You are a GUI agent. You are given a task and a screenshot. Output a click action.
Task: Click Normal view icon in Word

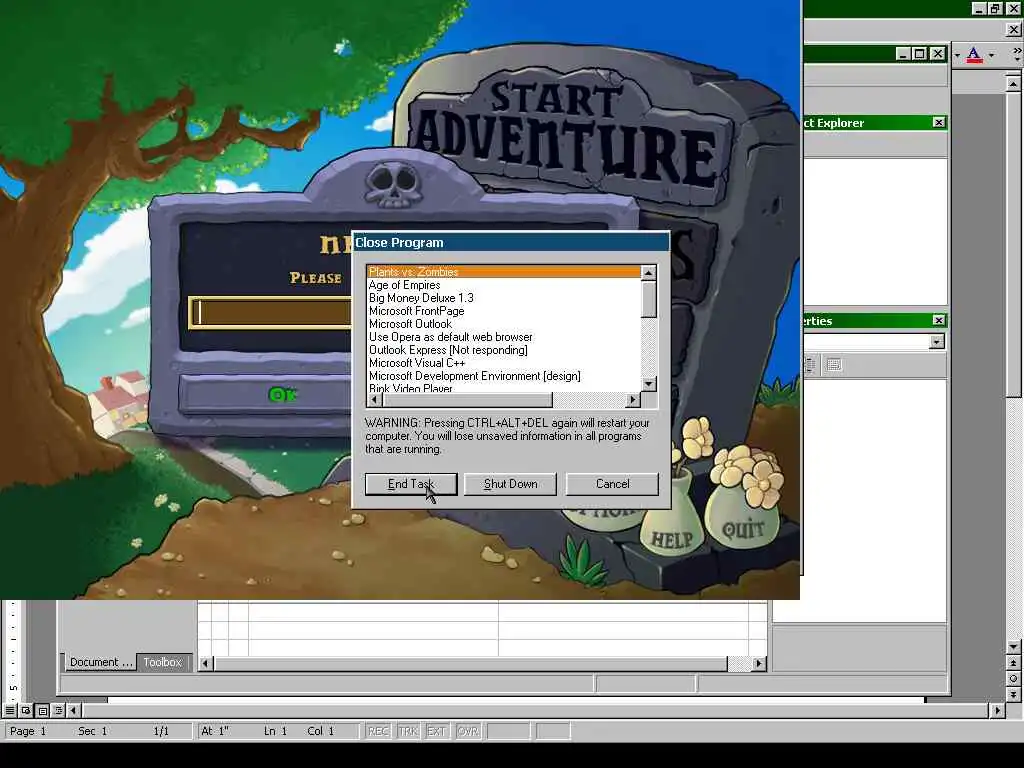[10, 710]
